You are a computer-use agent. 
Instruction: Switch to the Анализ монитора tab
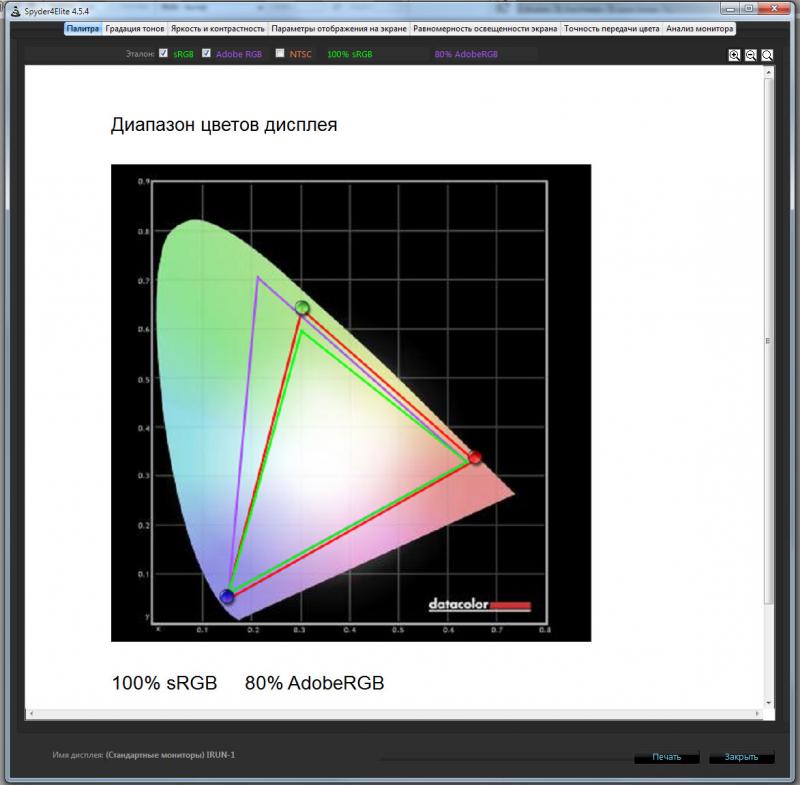tap(699, 29)
